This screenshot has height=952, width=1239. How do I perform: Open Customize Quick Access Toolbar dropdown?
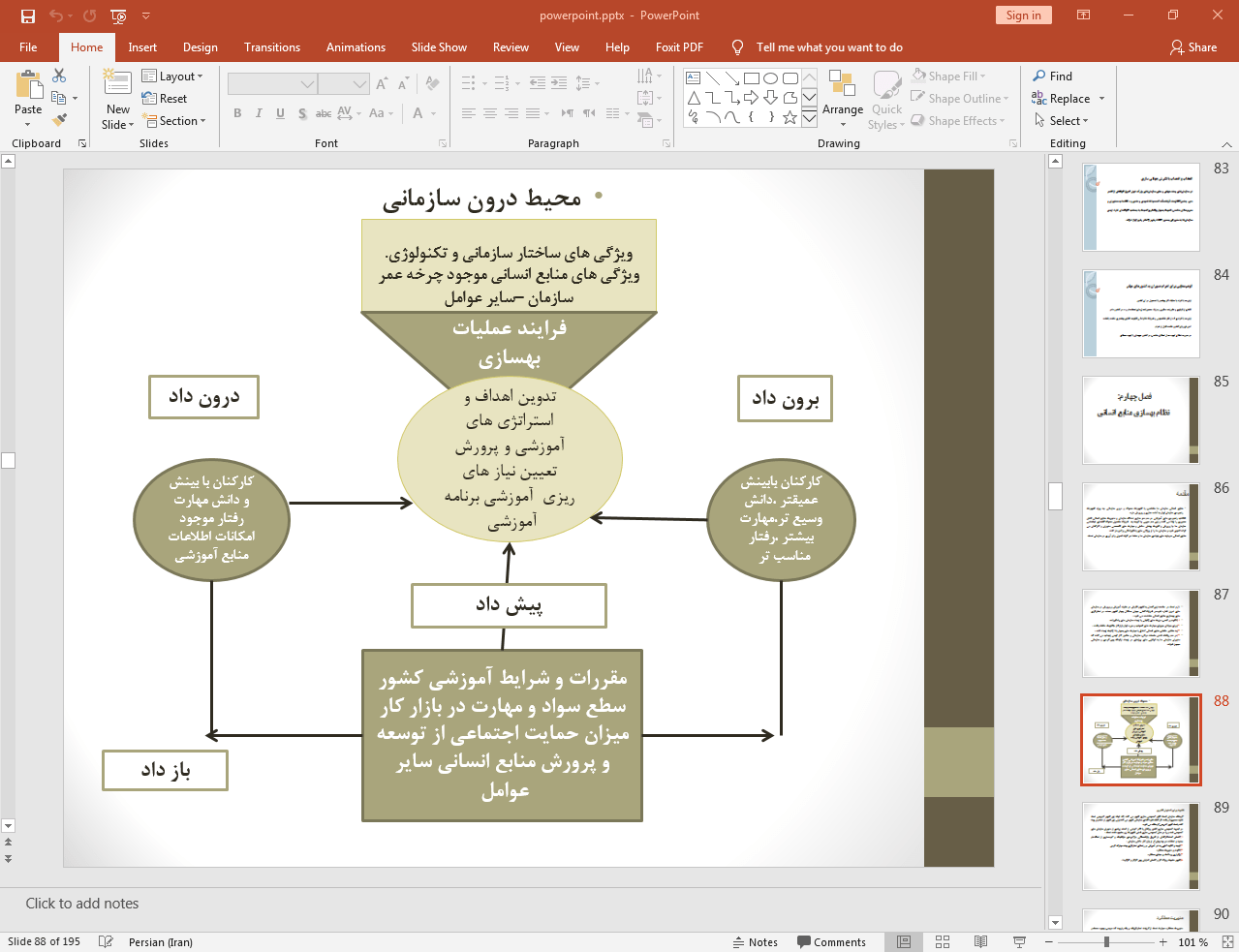(x=146, y=15)
